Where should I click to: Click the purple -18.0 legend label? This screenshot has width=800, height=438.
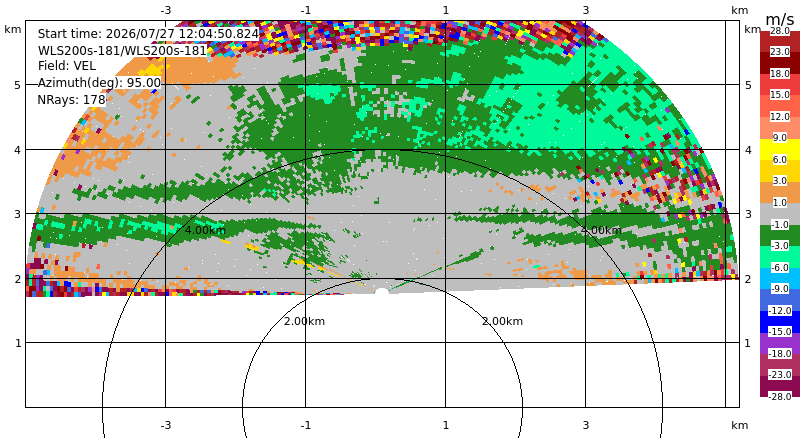[780, 353]
